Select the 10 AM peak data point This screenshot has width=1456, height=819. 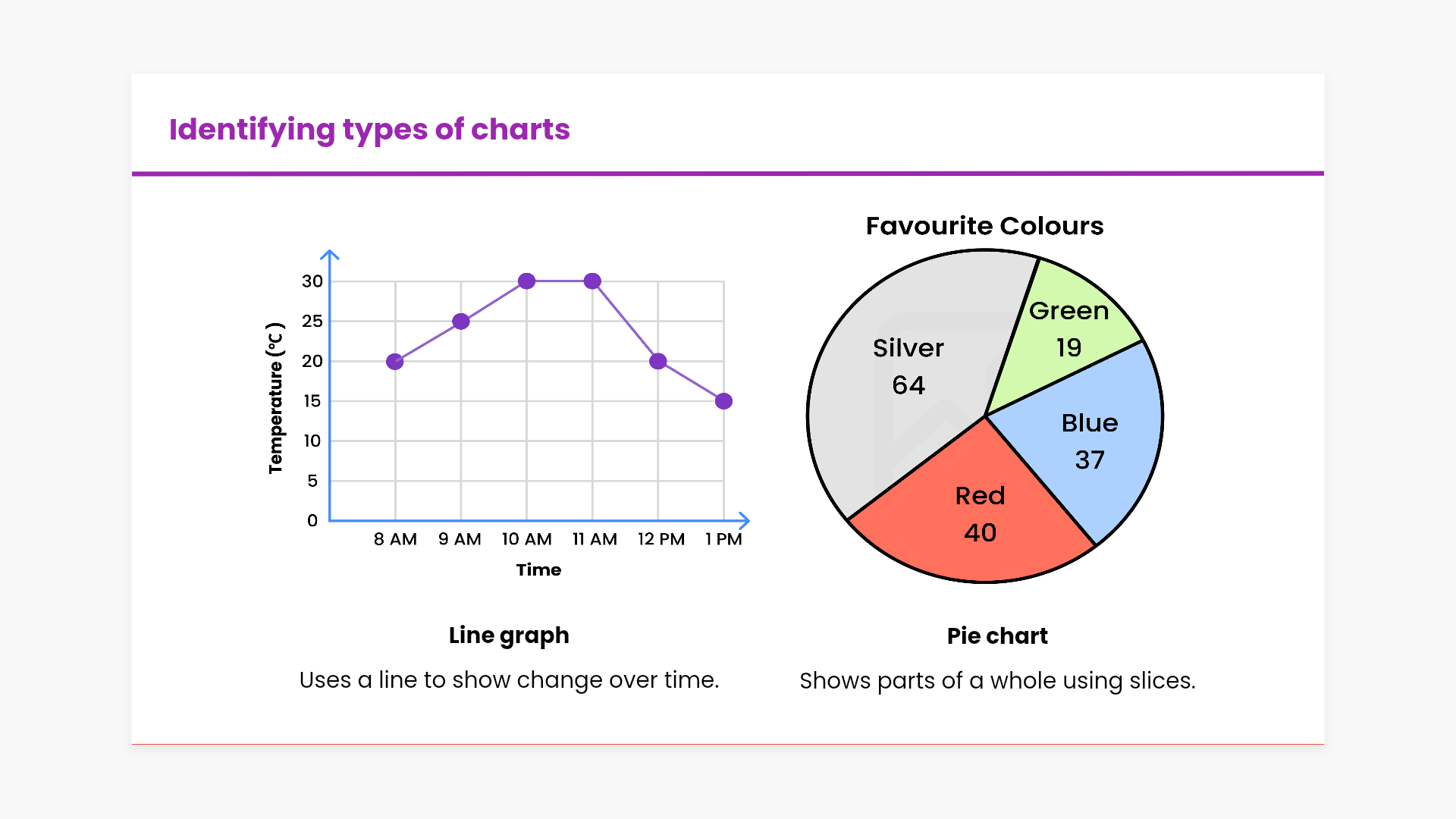point(526,281)
